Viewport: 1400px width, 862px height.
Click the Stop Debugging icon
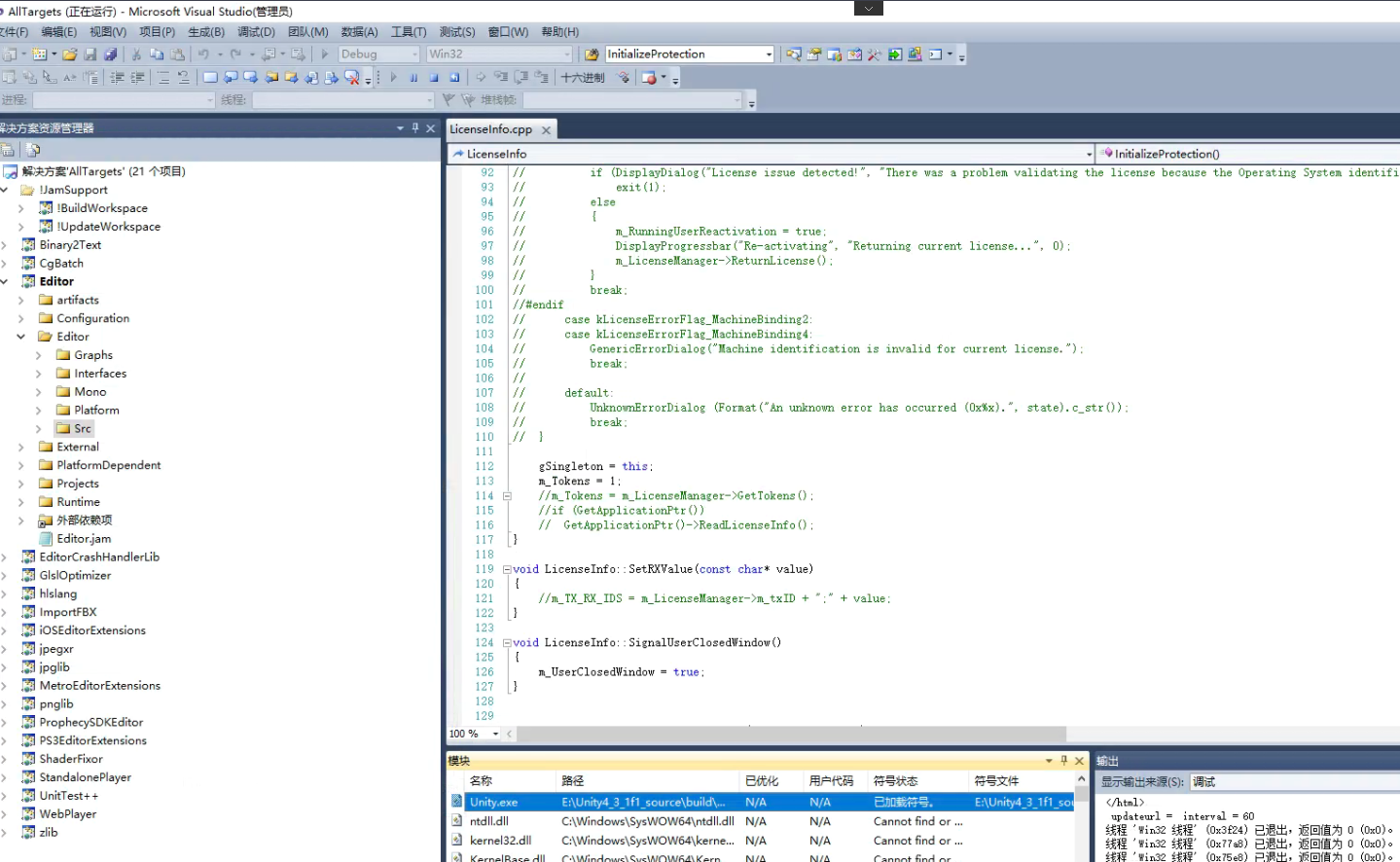(x=435, y=78)
